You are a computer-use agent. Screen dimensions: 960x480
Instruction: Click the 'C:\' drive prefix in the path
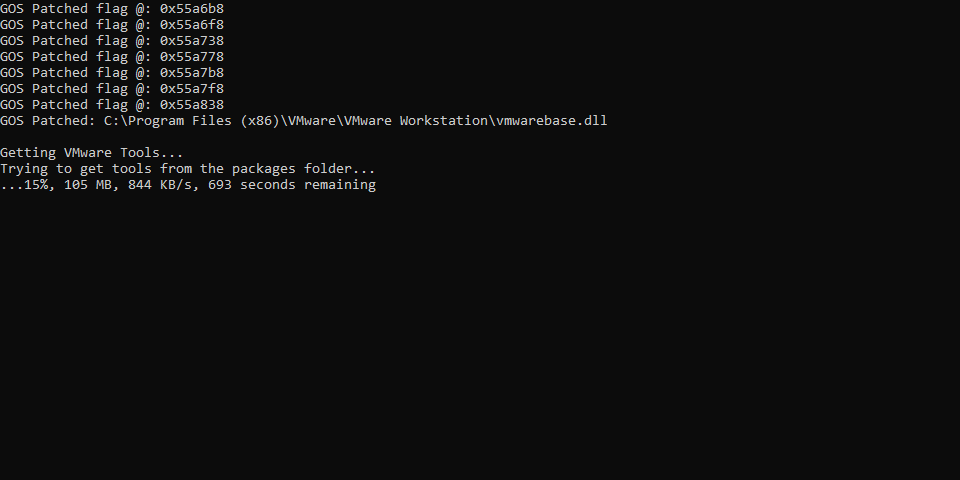coord(116,121)
